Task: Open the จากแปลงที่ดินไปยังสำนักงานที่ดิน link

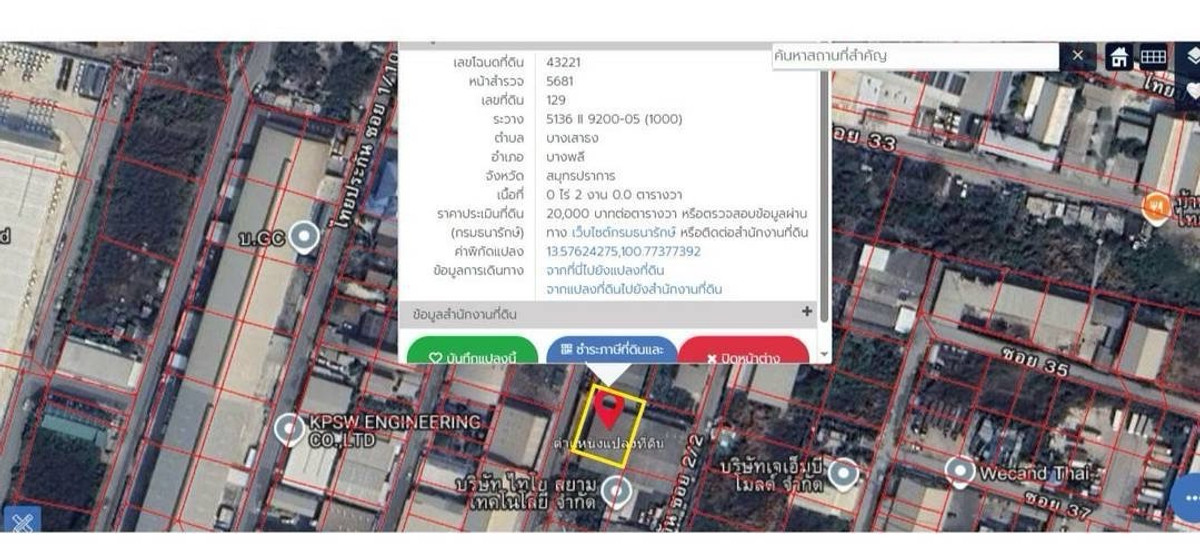Action: point(634,289)
